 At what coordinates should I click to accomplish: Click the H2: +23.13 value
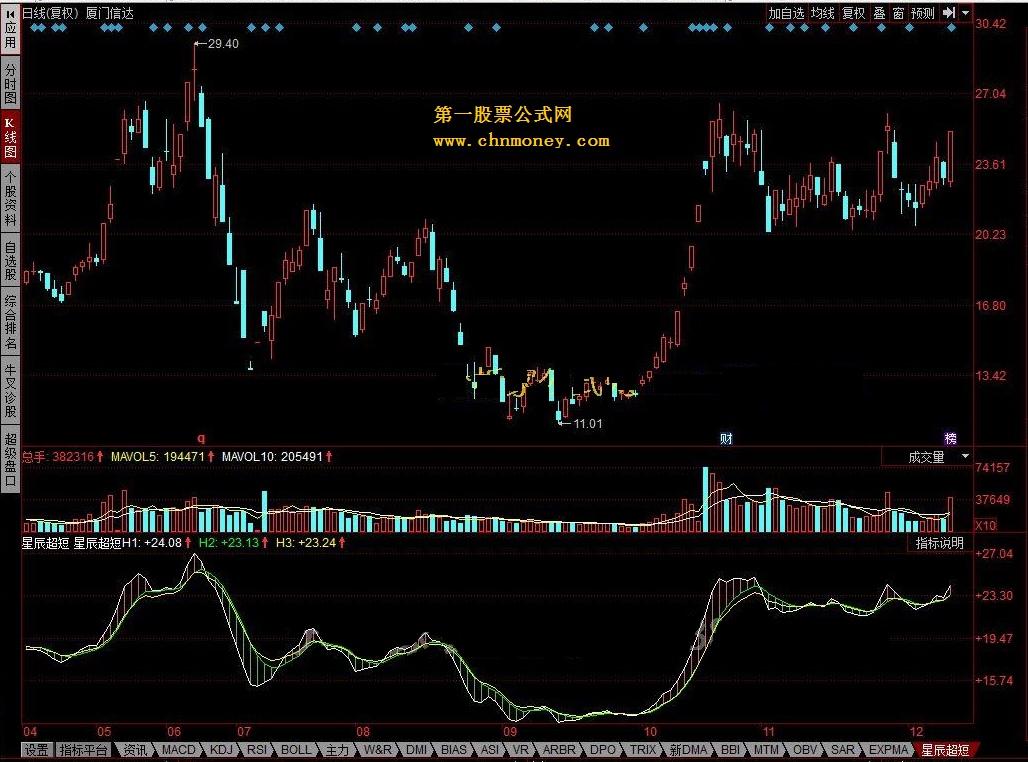[x=228, y=542]
